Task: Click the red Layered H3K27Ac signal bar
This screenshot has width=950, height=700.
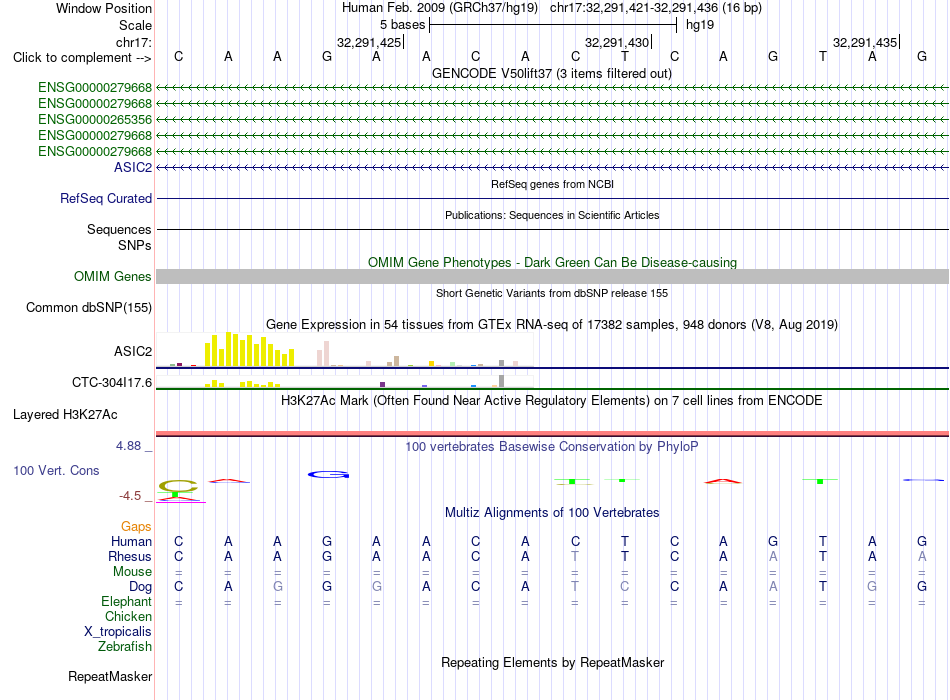Action: [x=552, y=433]
